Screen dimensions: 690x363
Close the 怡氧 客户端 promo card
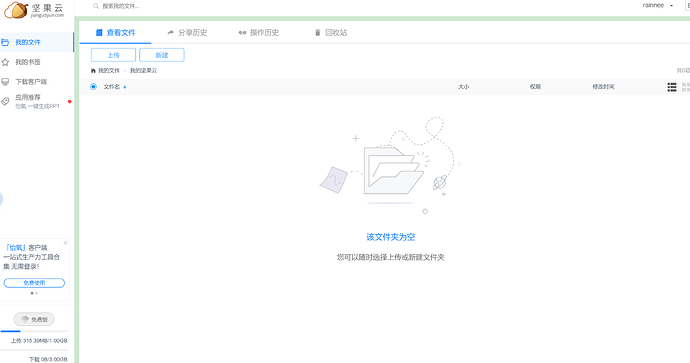point(66,242)
